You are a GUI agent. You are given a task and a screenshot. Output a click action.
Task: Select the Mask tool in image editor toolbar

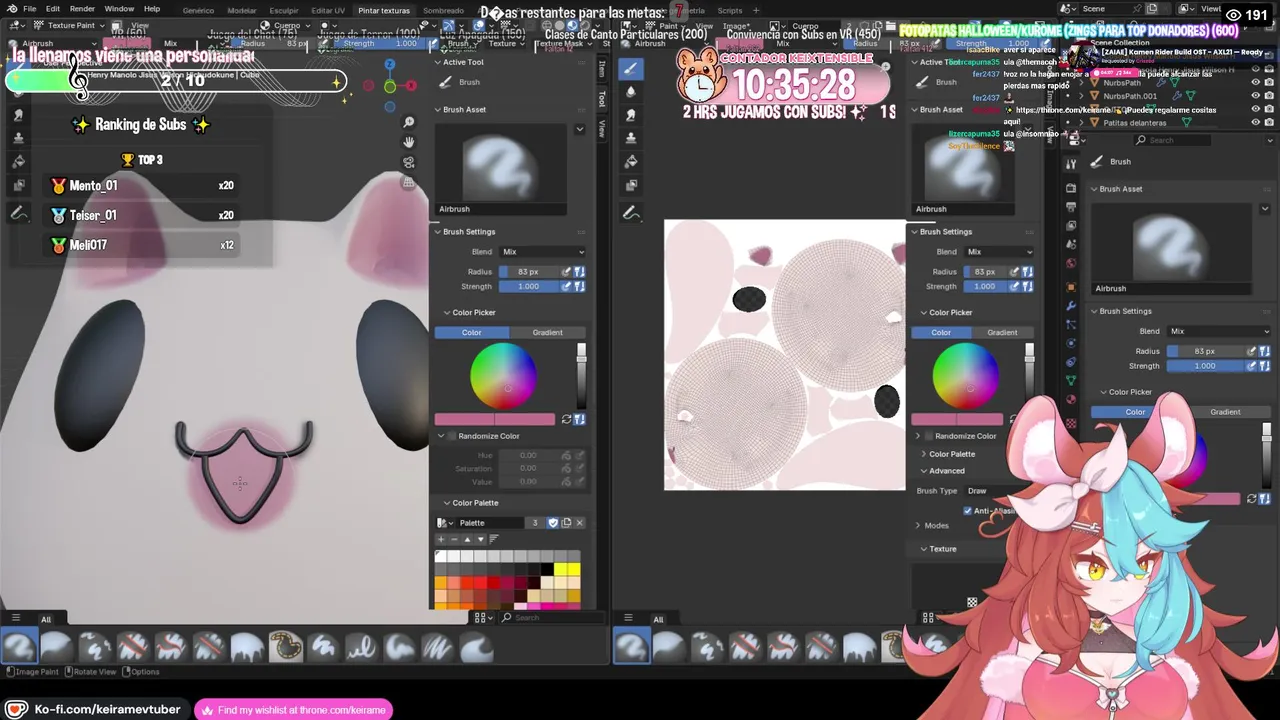coord(630,184)
